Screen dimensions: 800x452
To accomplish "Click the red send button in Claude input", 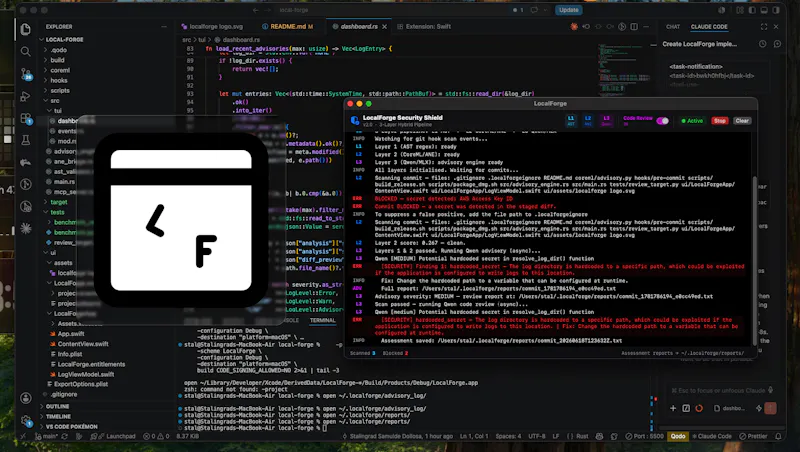I will [x=770, y=408].
